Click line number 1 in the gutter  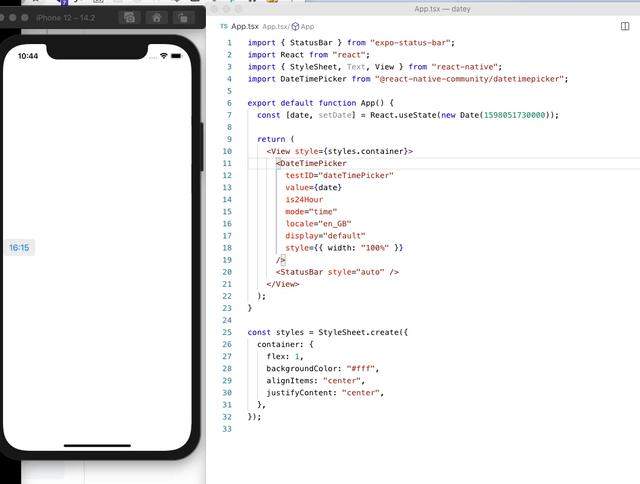pyautogui.click(x=229, y=42)
